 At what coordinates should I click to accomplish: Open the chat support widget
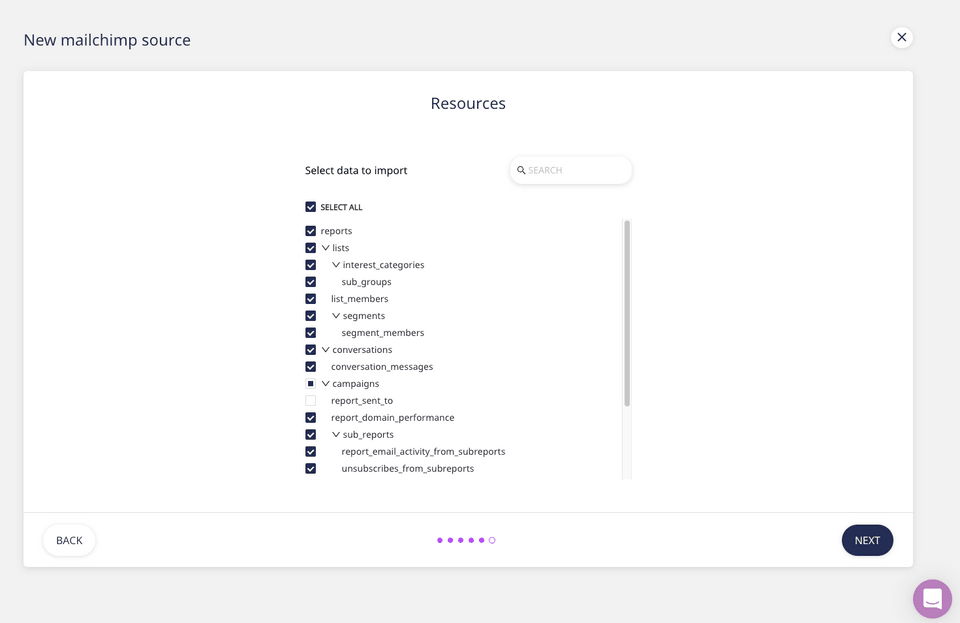[932, 598]
